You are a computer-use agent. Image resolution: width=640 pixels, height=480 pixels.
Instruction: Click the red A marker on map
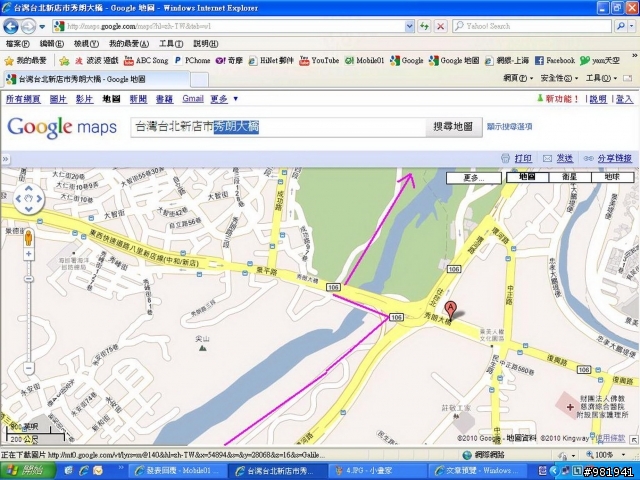[x=450, y=310]
